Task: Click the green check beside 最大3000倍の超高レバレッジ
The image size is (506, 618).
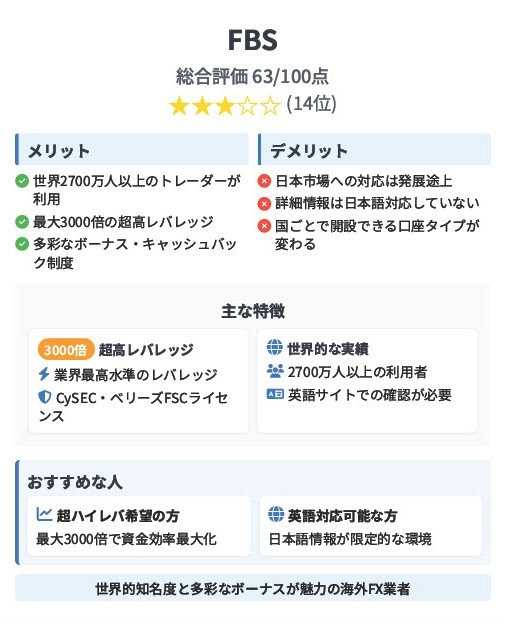Action: pos(22,222)
